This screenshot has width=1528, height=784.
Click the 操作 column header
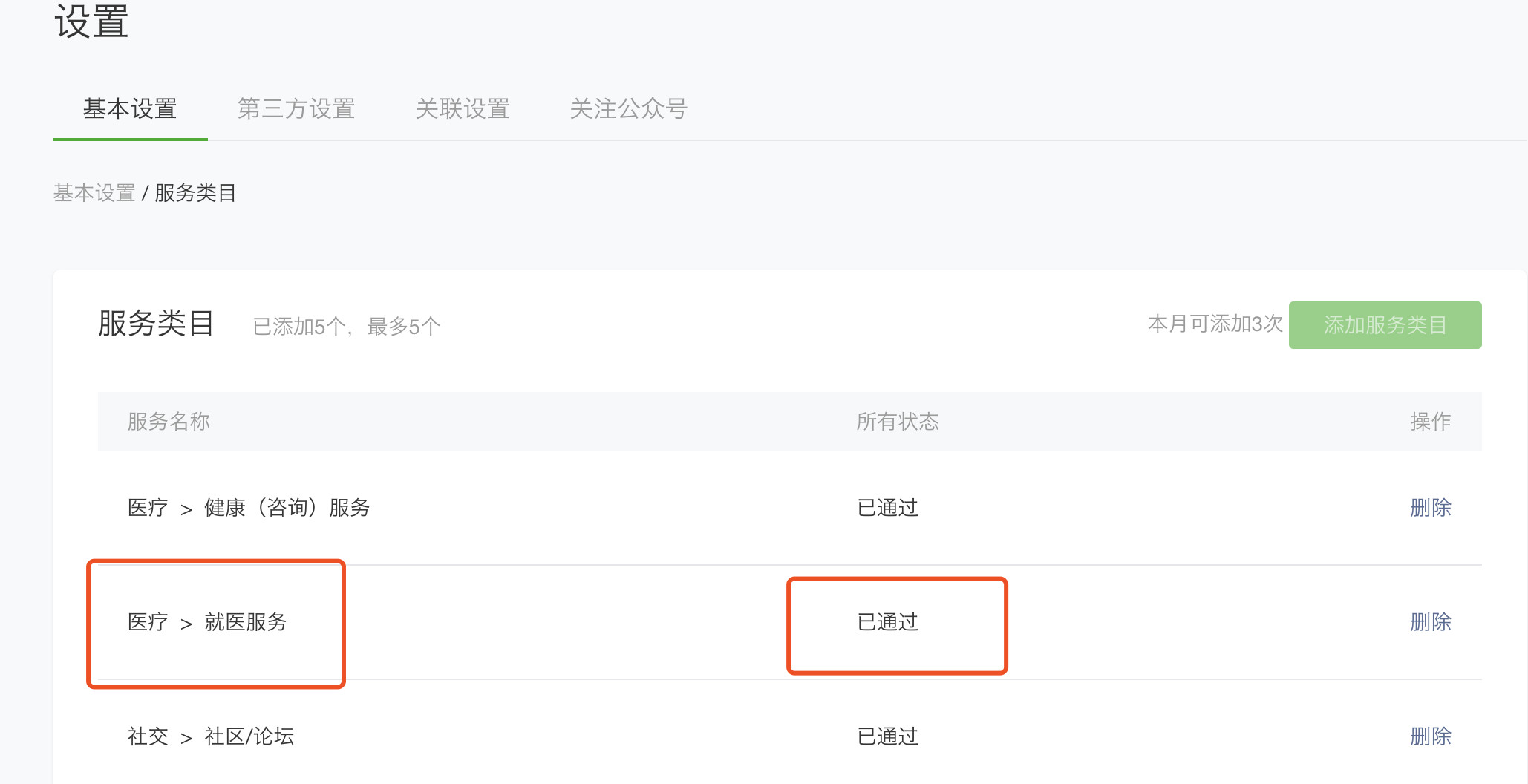[x=1430, y=422]
